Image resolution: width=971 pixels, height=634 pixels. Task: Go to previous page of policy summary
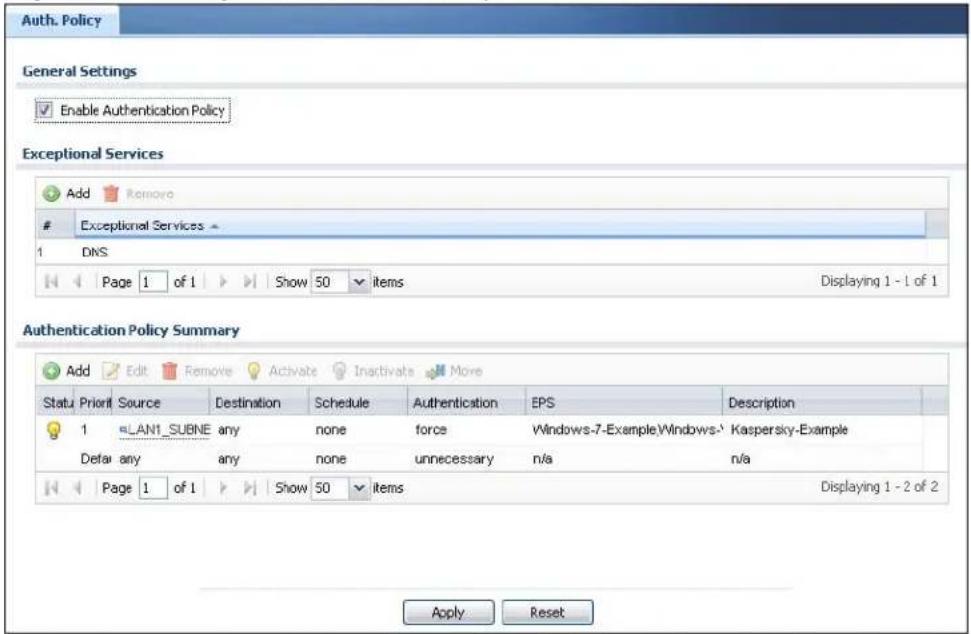tap(78, 488)
